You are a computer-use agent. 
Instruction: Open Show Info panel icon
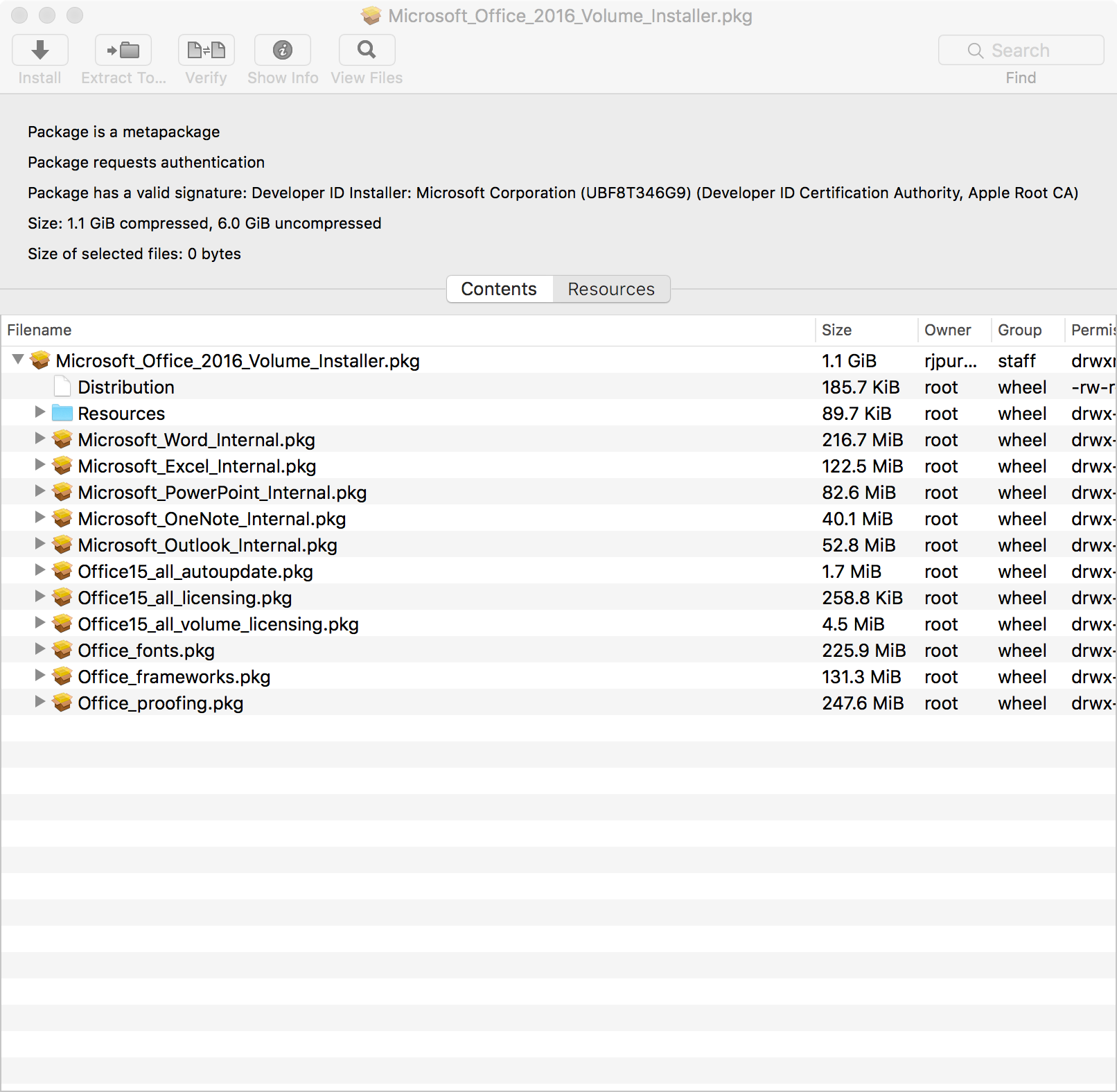[283, 50]
